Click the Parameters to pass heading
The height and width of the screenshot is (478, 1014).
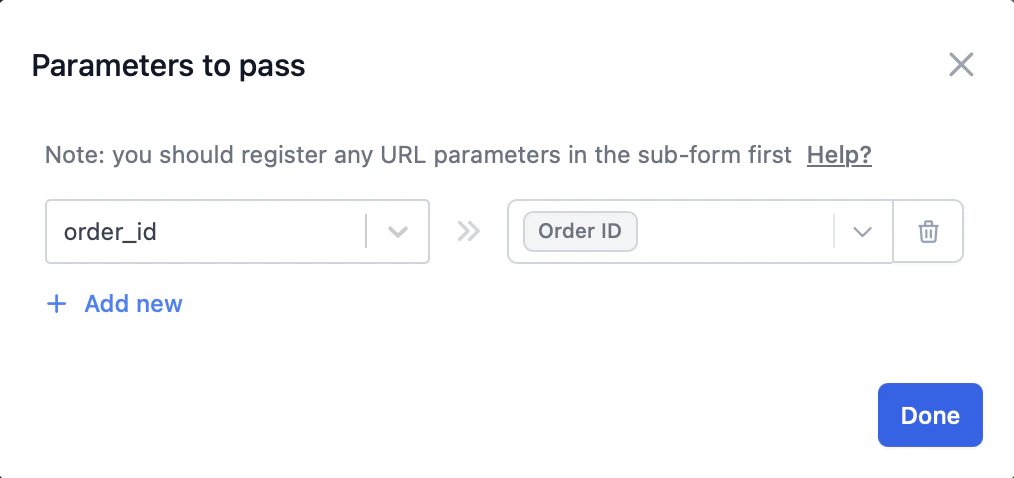point(168,66)
